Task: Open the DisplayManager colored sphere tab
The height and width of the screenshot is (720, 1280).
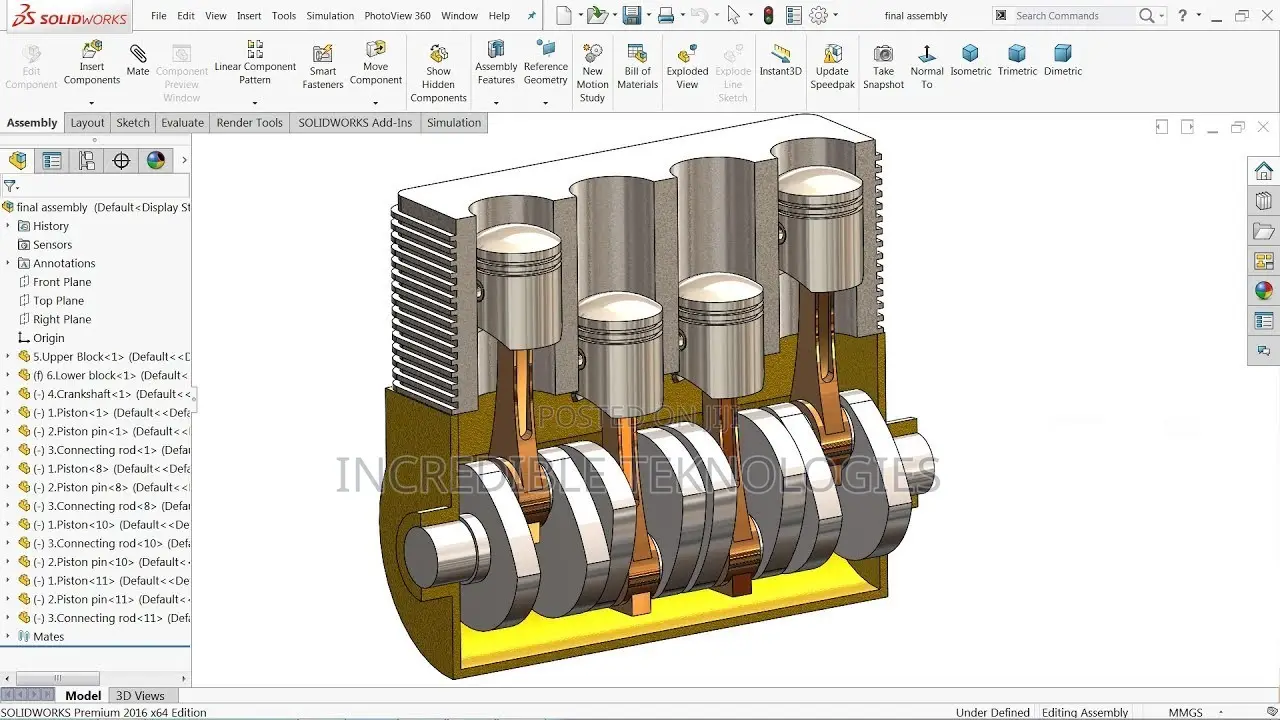Action: tap(156, 160)
